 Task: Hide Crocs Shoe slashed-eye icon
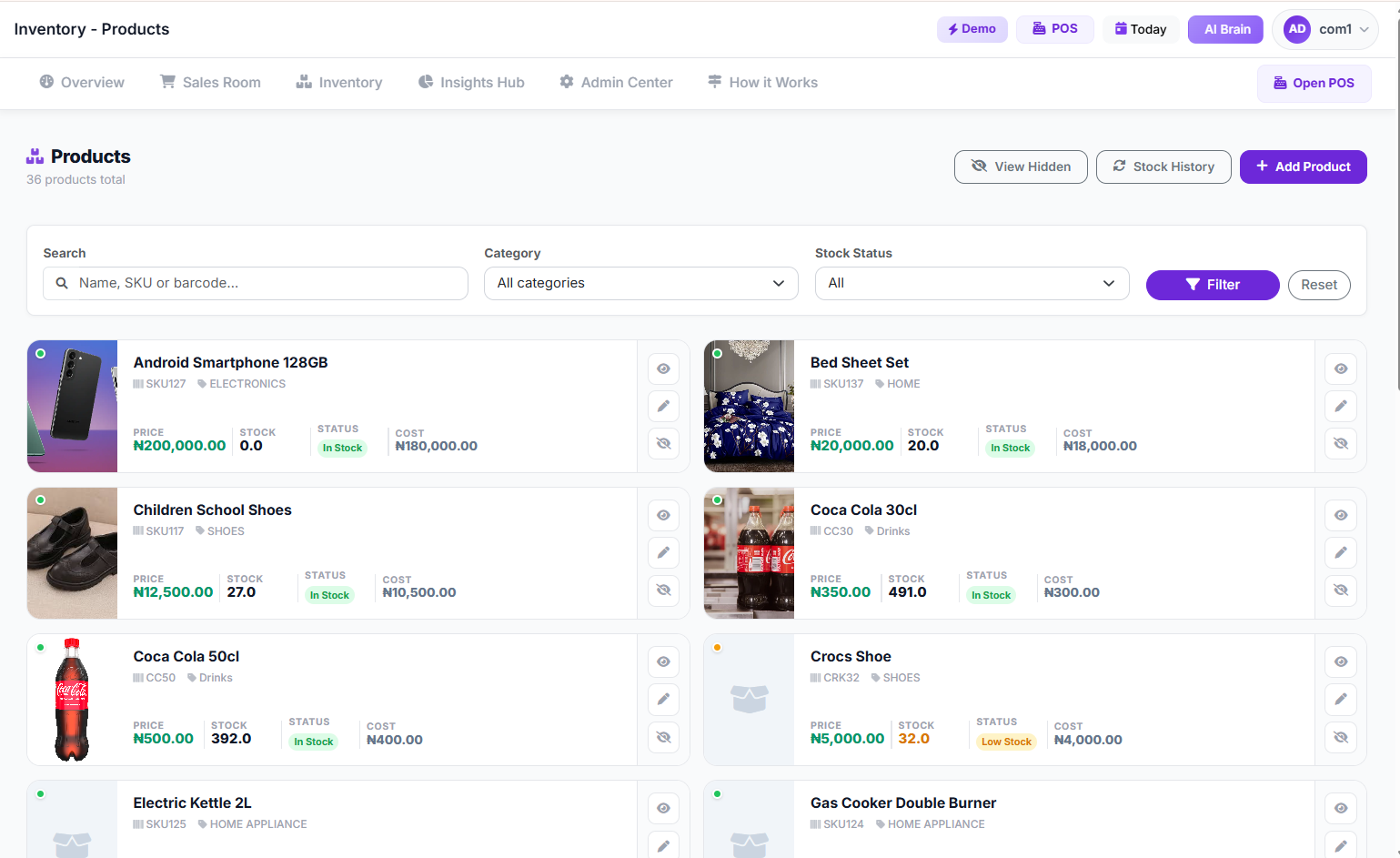(1341, 737)
